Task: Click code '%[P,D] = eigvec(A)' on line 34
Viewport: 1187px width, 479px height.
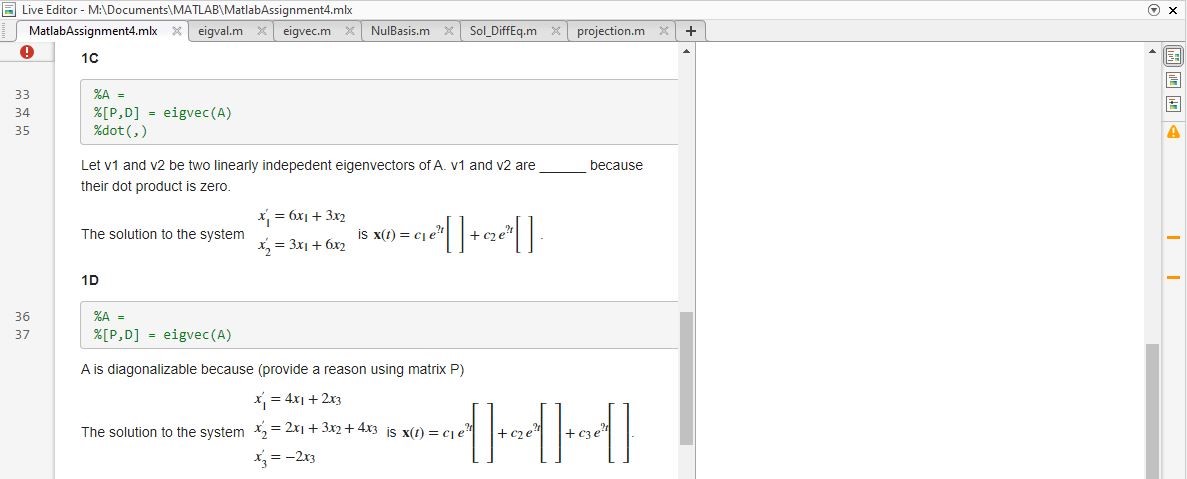Action: (x=163, y=113)
